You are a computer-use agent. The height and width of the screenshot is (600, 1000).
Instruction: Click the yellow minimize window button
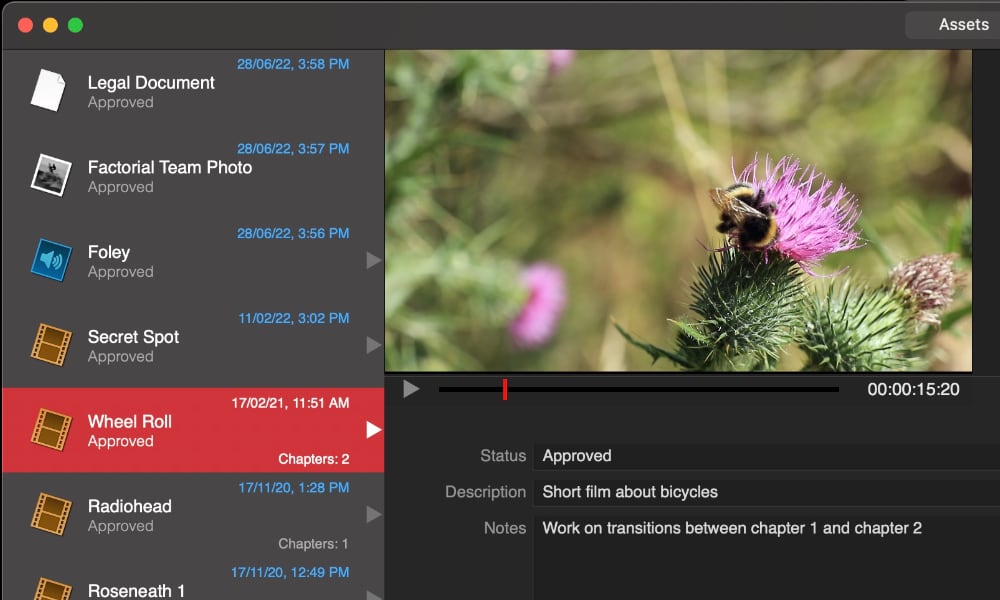(x=50, y=25)
